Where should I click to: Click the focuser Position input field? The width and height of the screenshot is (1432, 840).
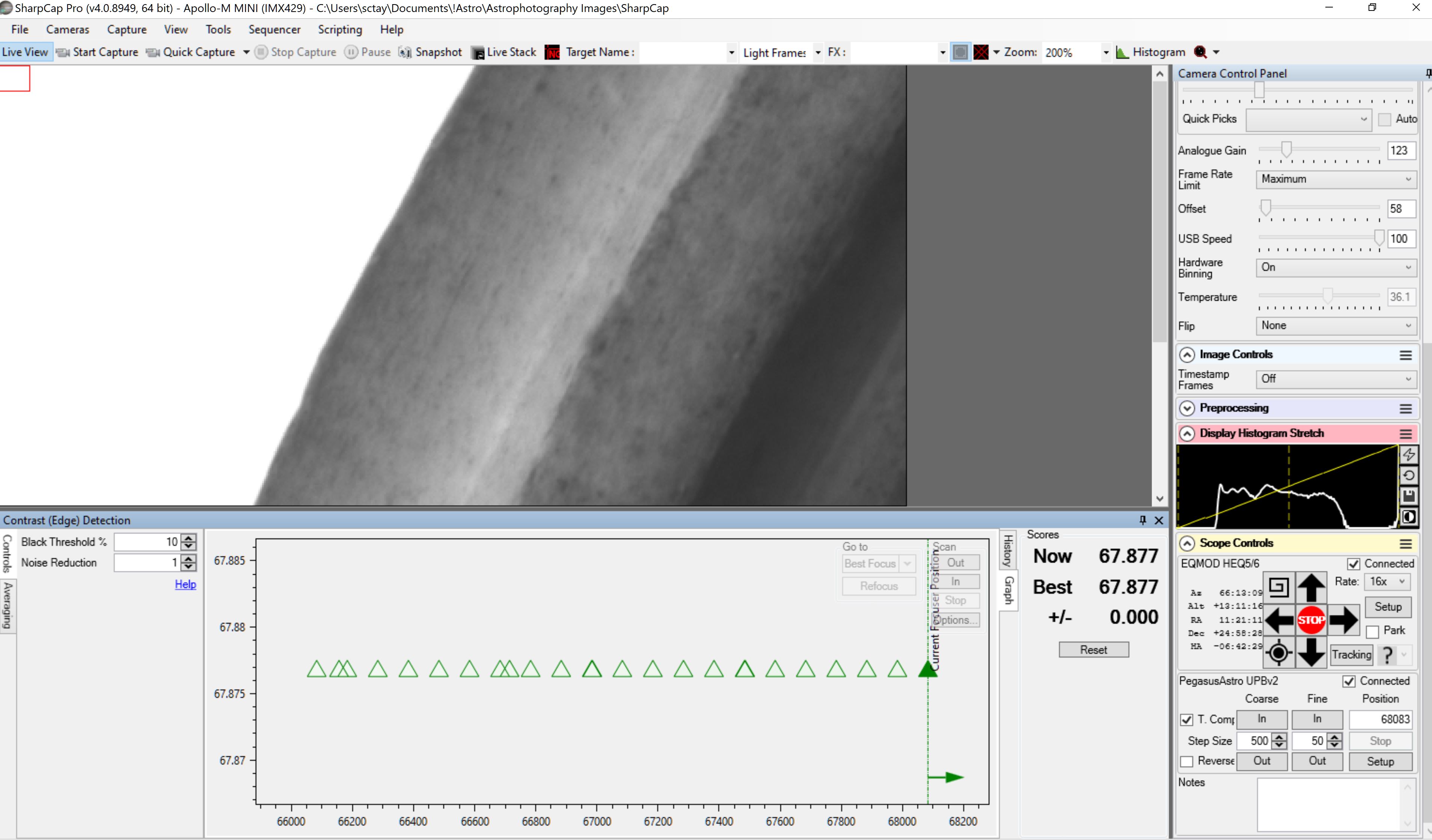click(1381, 720)
